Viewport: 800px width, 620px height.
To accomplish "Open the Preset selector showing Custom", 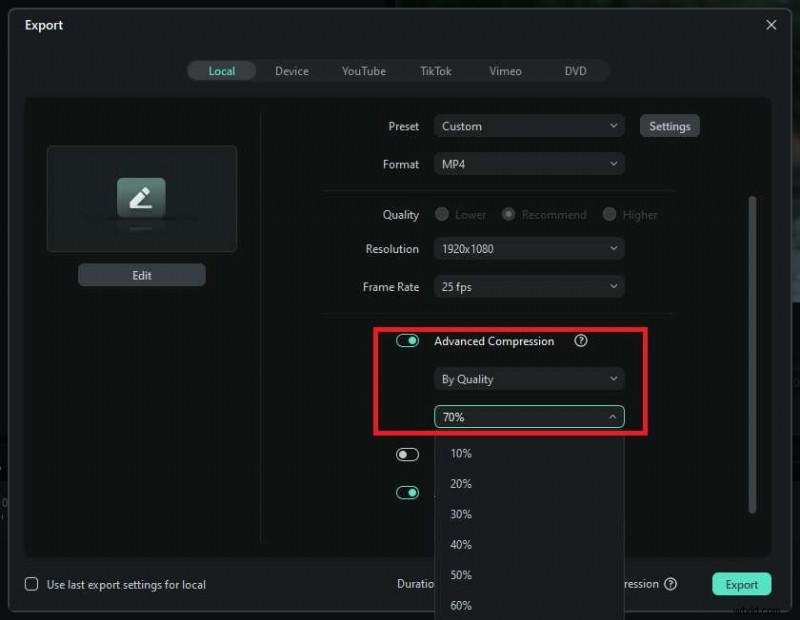I will pyautogui.click(x=528, y=125).
